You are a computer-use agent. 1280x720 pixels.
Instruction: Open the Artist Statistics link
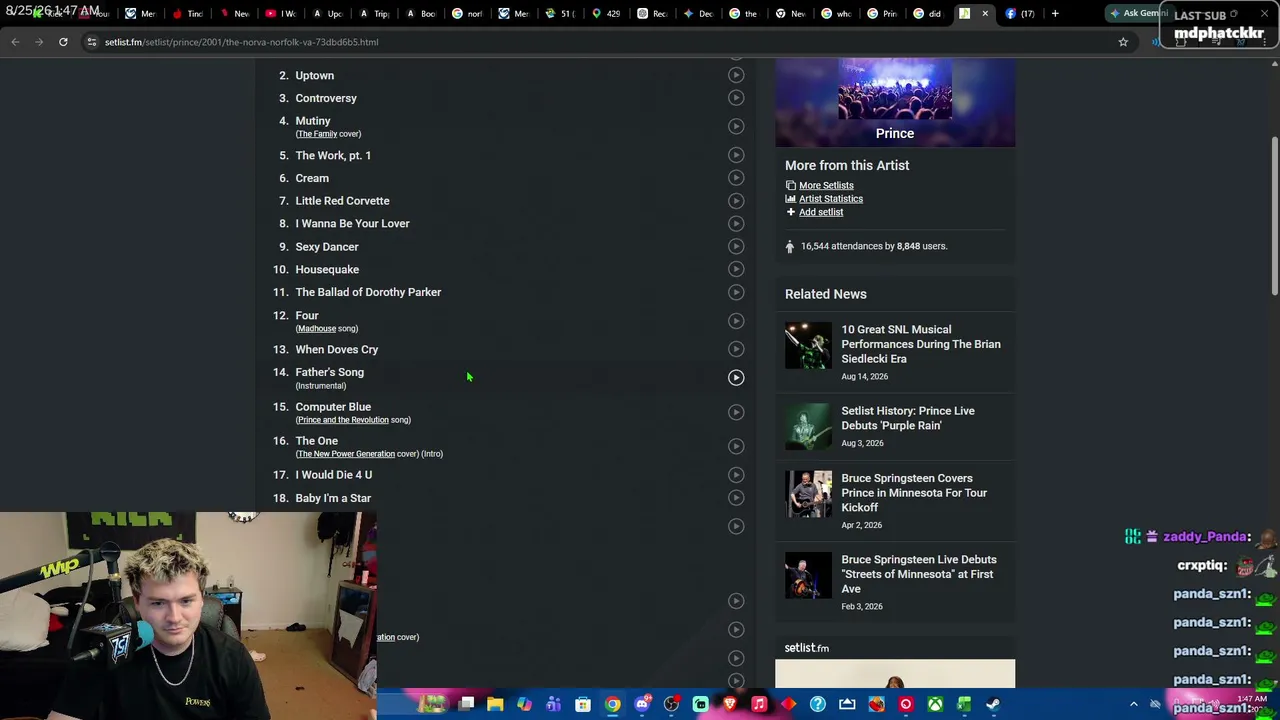point(831,199)
